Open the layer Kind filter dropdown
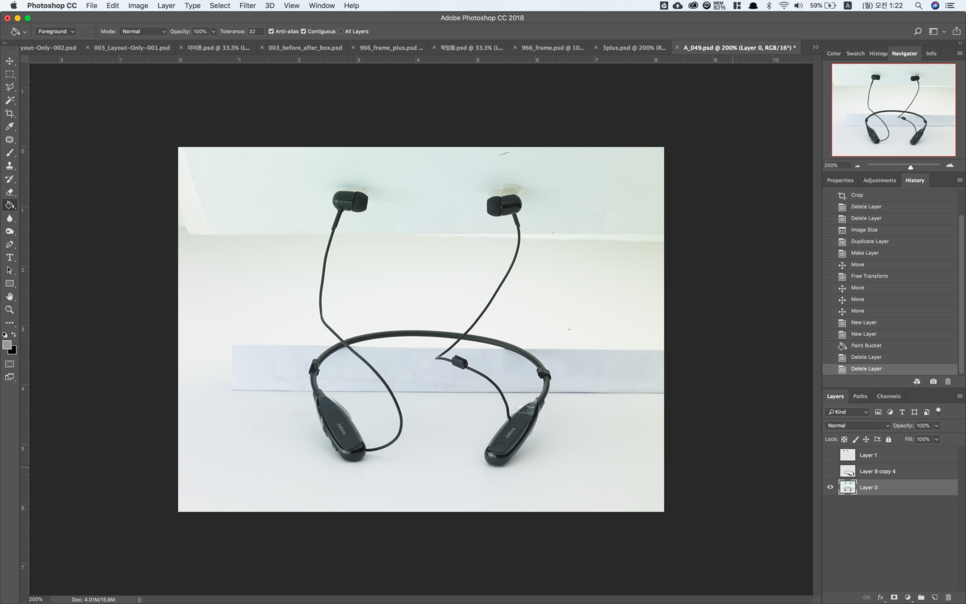The image size is (966, 604). pos(848,412)
